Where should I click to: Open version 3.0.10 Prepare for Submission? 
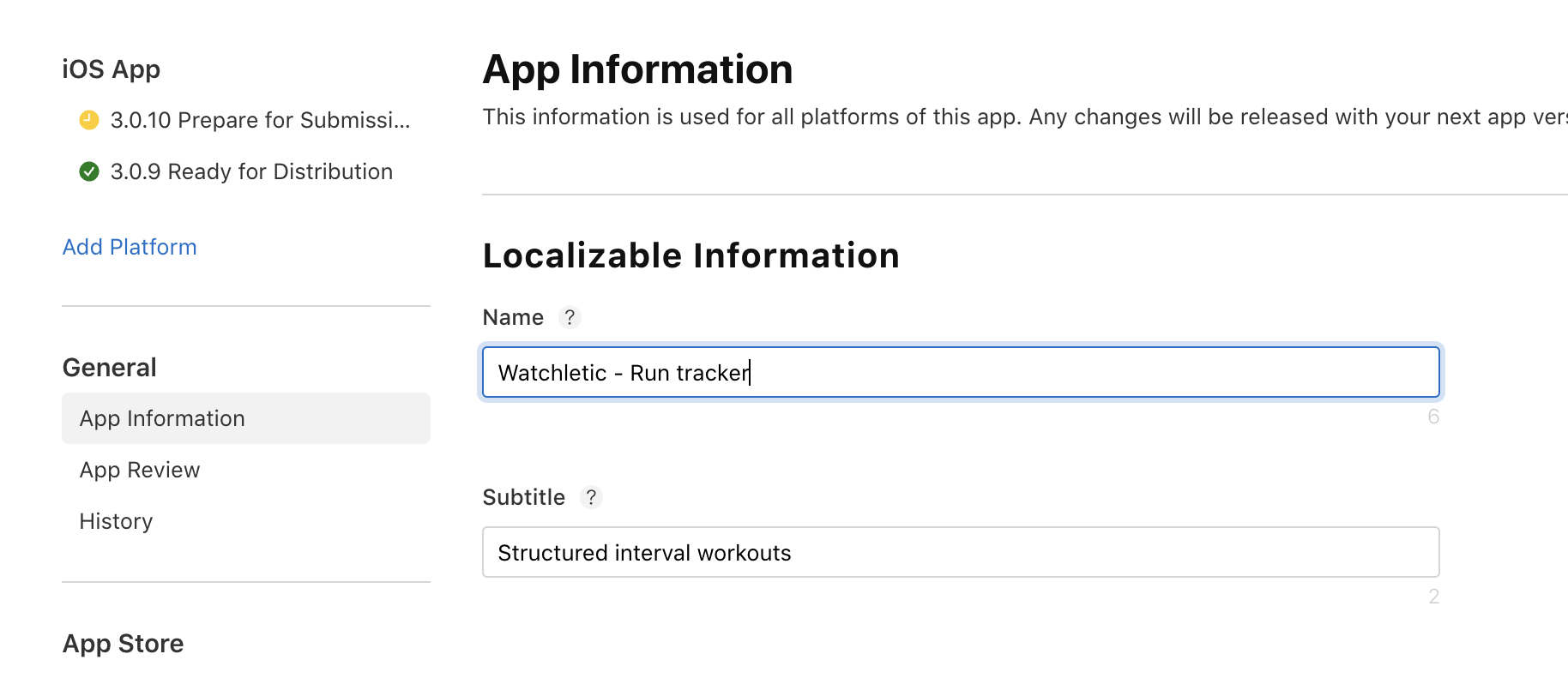260,120
